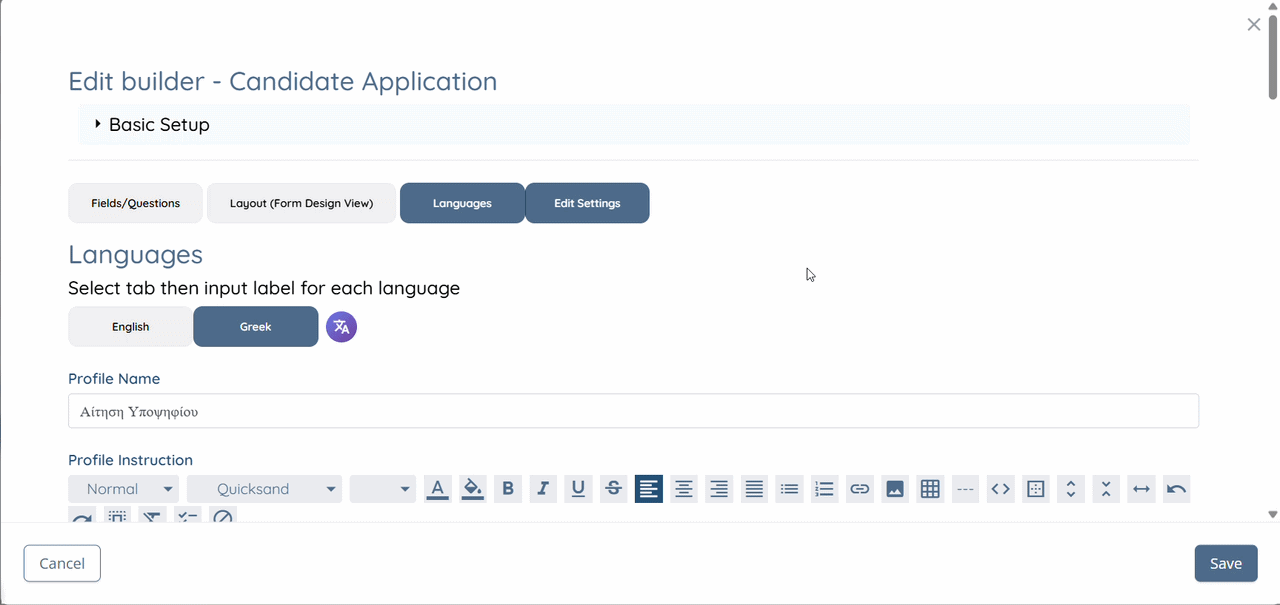The height and width of the screenshot is (605, 1280).
Task: Justify text alignment
Action: 754,489
